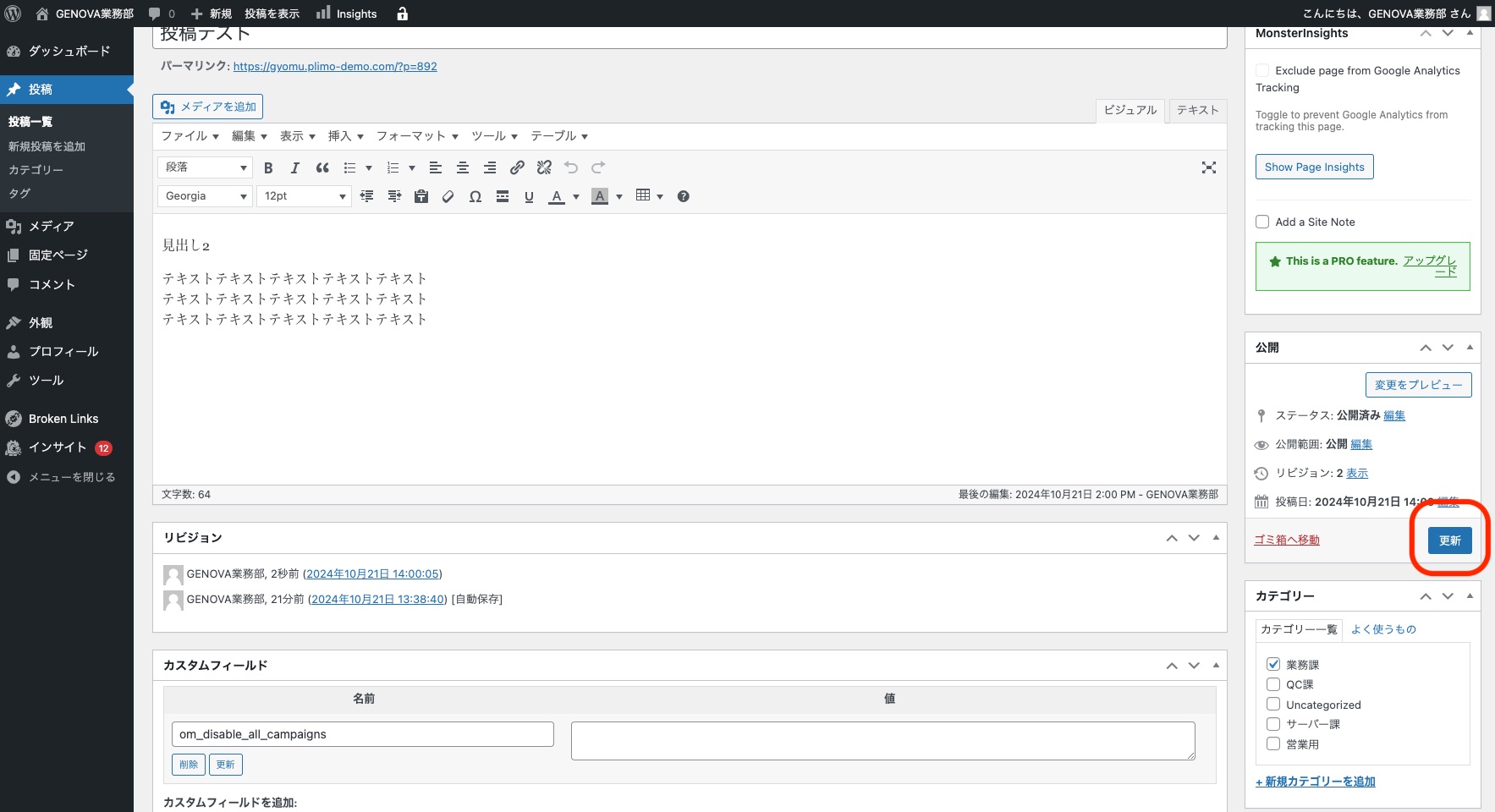Apply italic formatting to text
Viewport: 1495px width, 812px height.
click(x=294, y=167)
